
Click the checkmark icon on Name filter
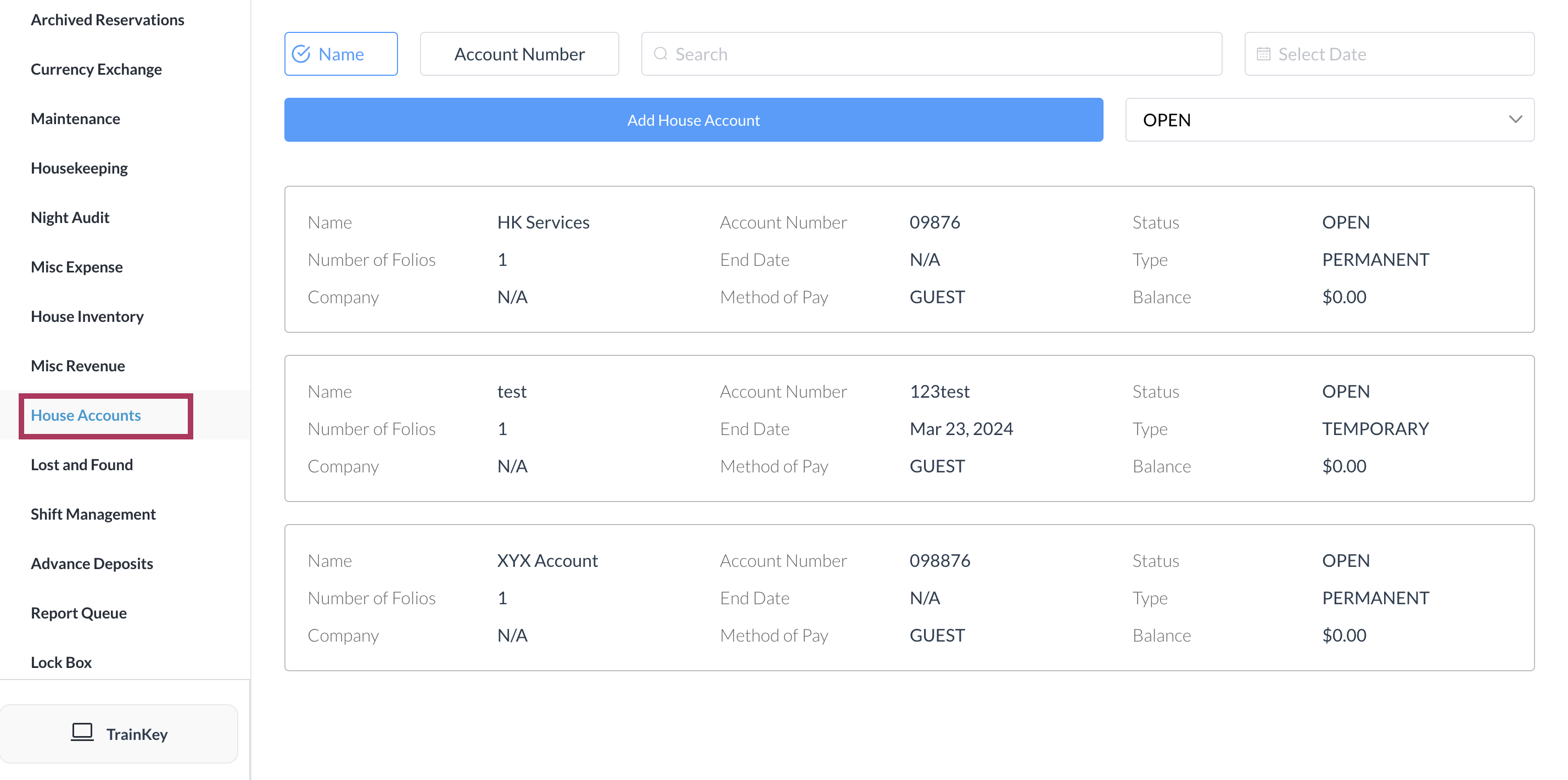[x=301, y=54]
